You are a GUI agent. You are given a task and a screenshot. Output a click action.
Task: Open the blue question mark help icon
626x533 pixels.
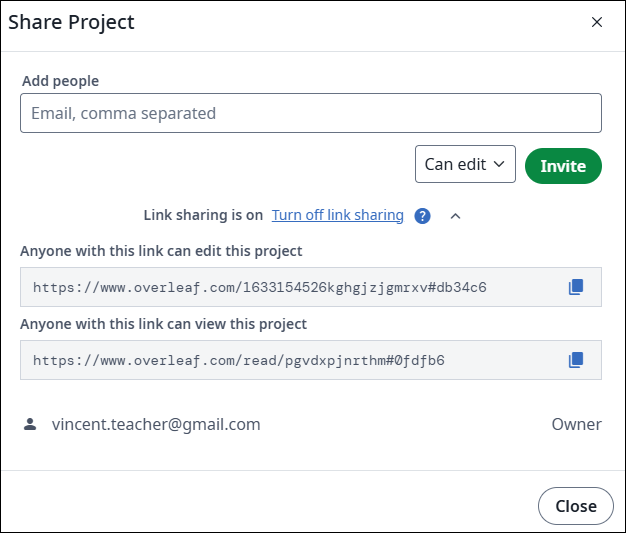click(422, 216)
